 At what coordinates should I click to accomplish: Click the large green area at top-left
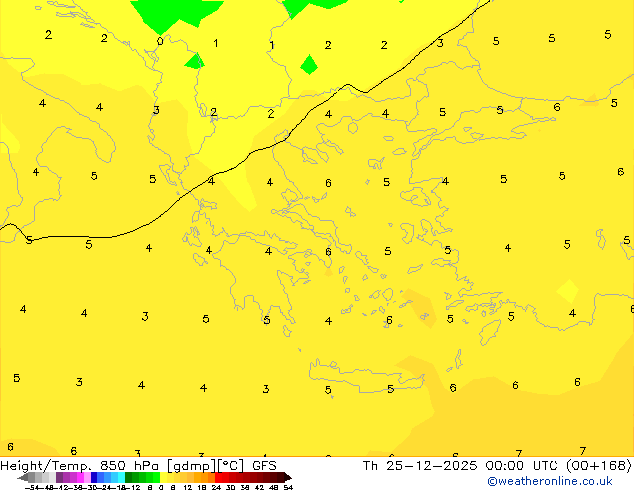pos(172,13)
